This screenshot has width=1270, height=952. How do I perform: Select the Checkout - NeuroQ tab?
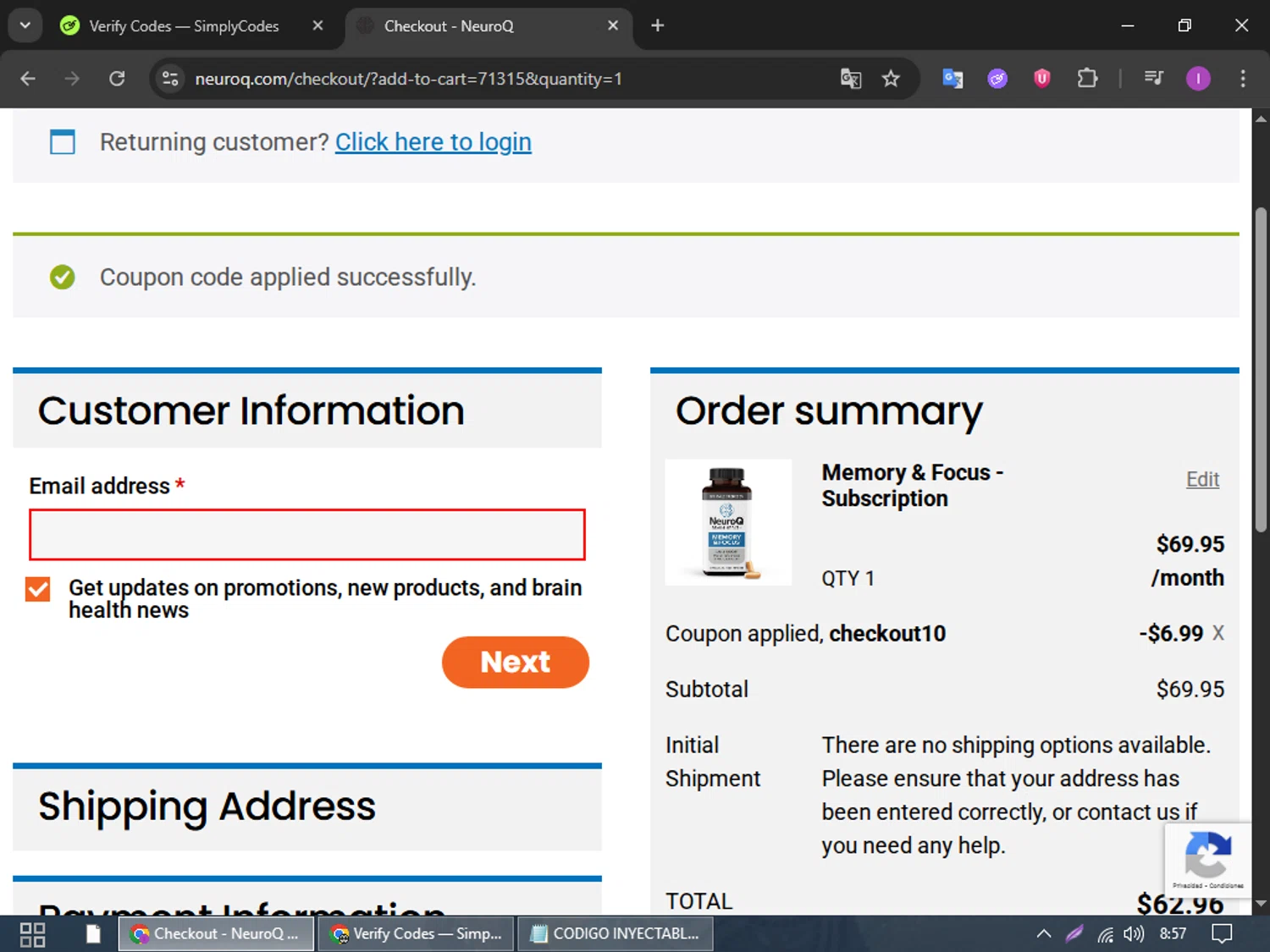pos(449,26)
